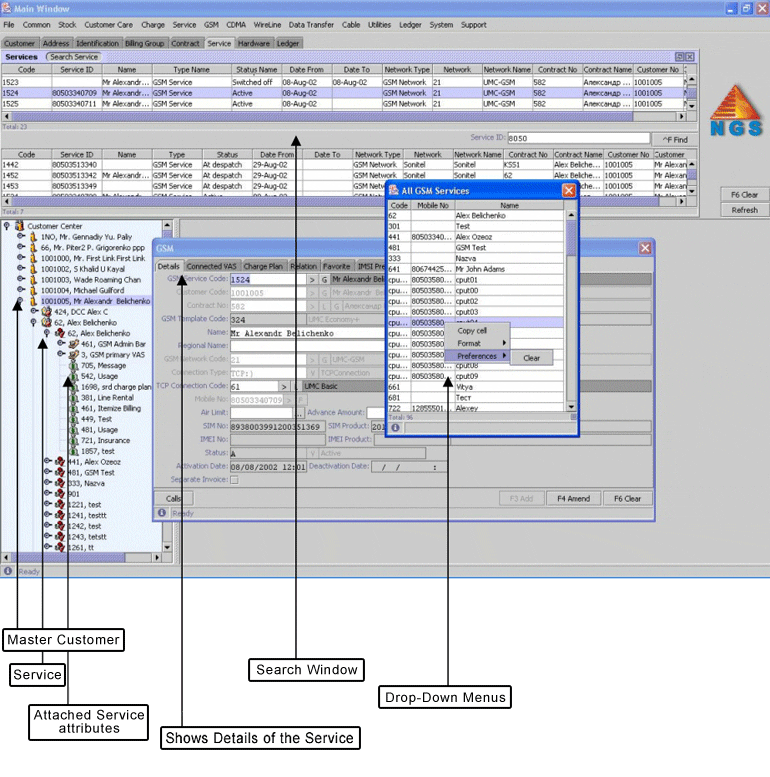Click service icon beside 1261, tt
The width and height of the screenshot is (770, 777).
tap(60, 548)
